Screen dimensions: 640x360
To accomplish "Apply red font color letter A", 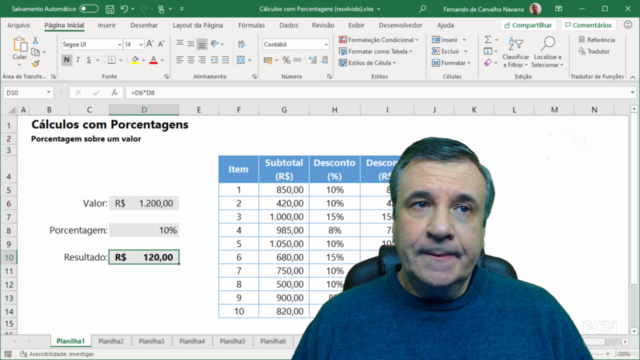I will (x=153, y=60).
